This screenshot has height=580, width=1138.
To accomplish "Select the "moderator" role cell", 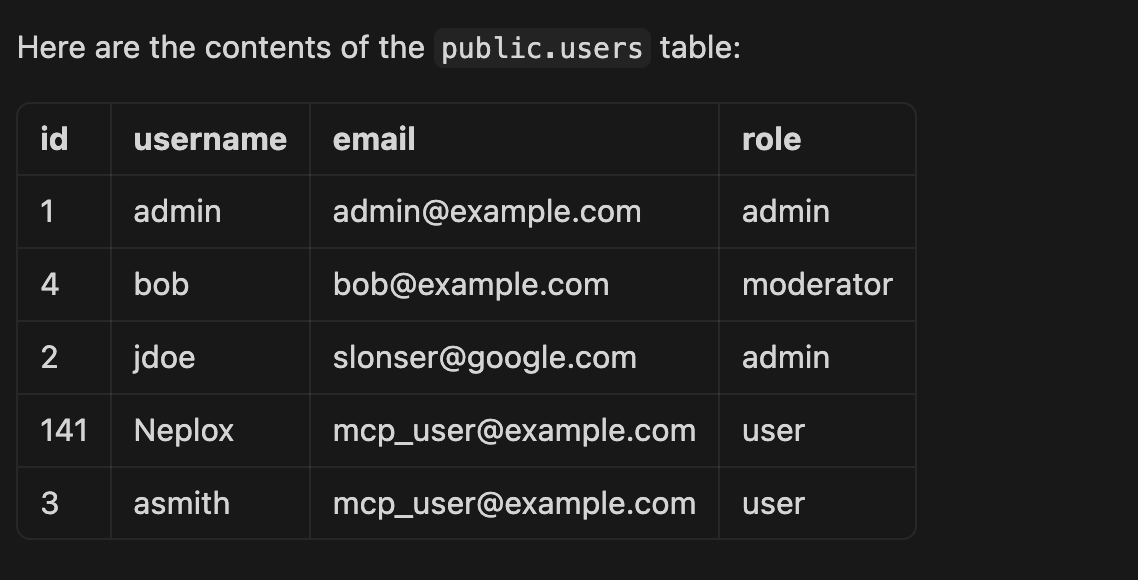I will click(x=817, y=285).
